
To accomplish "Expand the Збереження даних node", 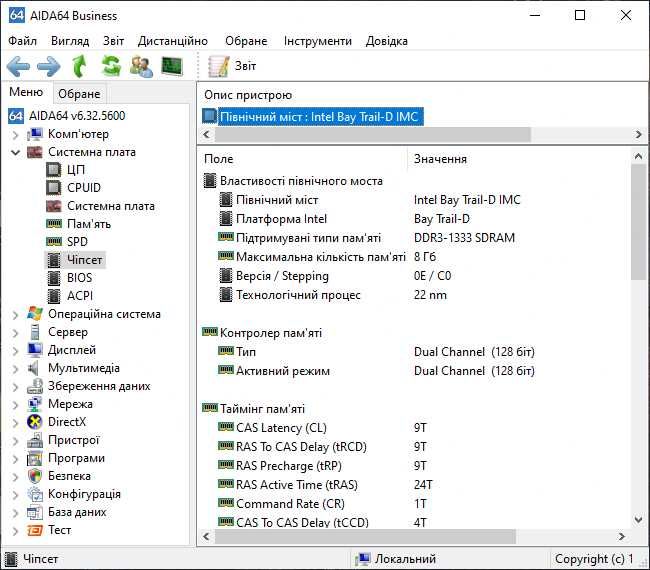I will (15, 387).
